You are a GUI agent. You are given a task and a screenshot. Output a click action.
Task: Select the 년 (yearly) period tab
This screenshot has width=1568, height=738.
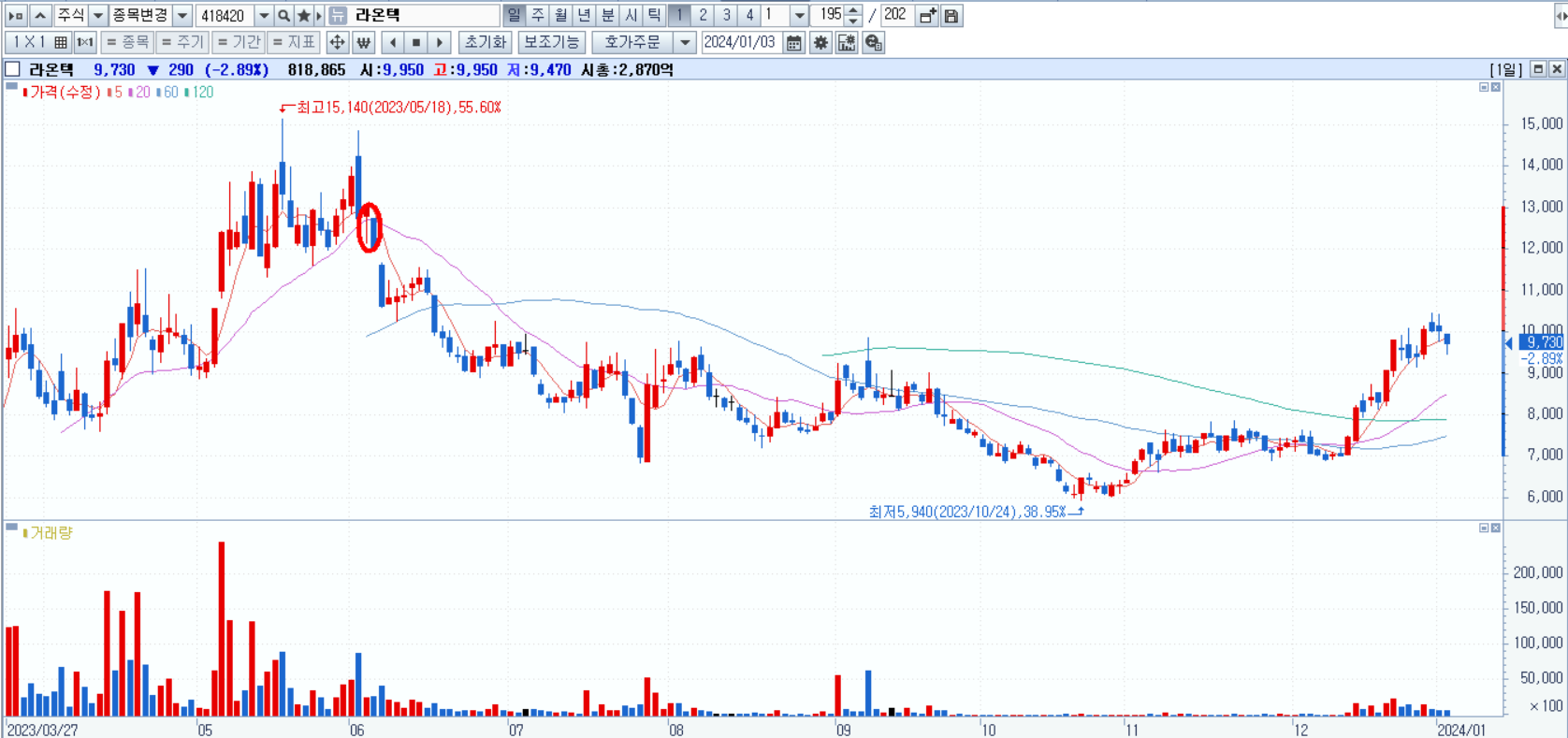point(584,15)
